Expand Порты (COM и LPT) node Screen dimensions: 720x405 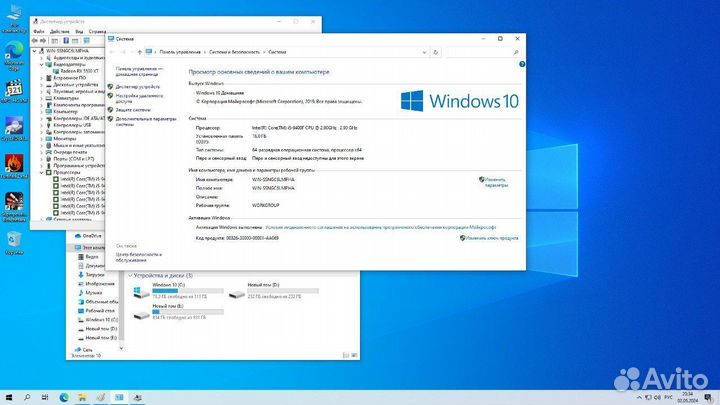(x=41, y=159)
